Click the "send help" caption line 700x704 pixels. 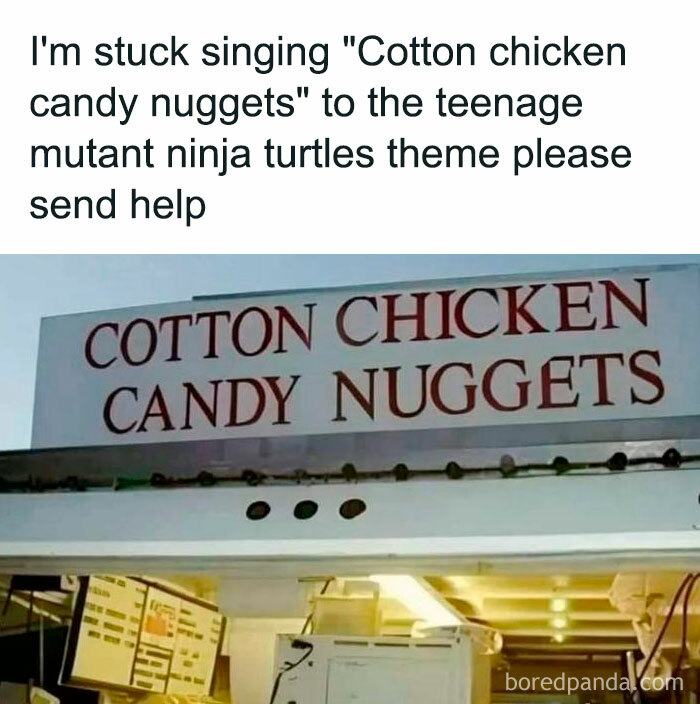118,204
